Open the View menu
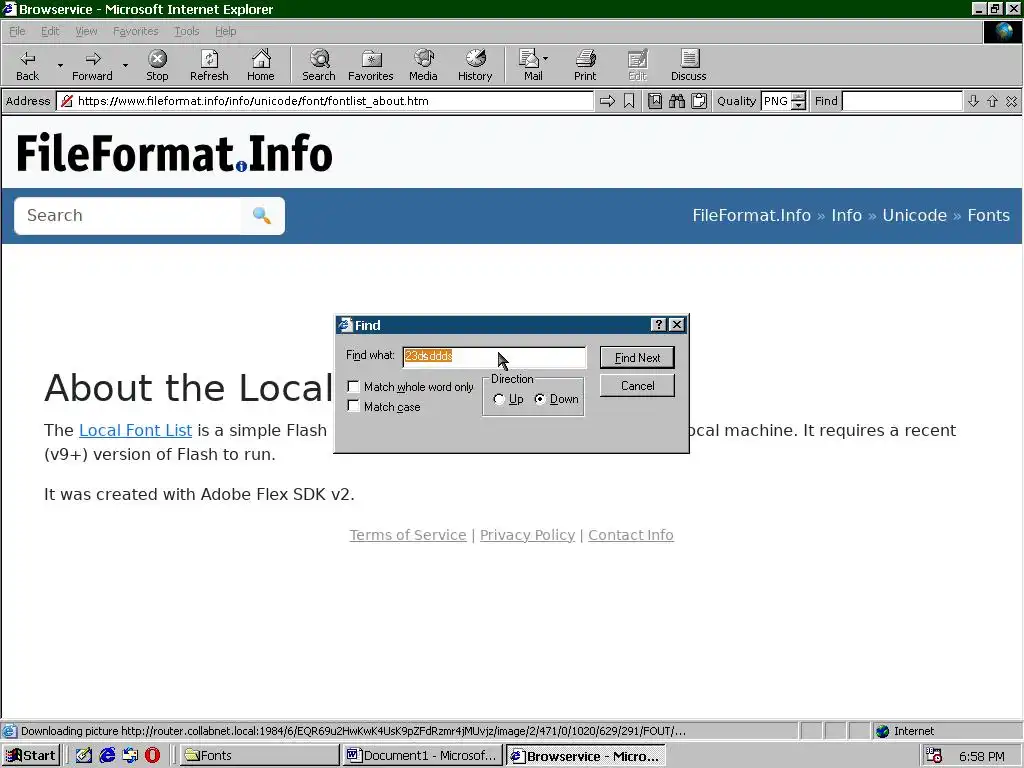The width and height of the screenshot is (1024, 768). (86, 31)
